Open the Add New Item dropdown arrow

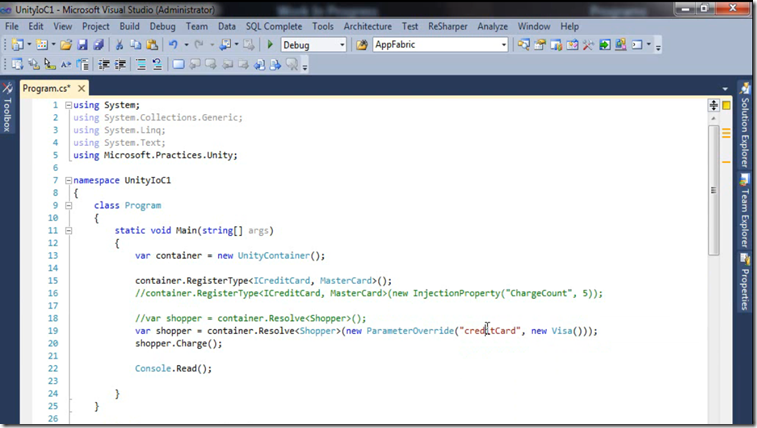[54, 45]
